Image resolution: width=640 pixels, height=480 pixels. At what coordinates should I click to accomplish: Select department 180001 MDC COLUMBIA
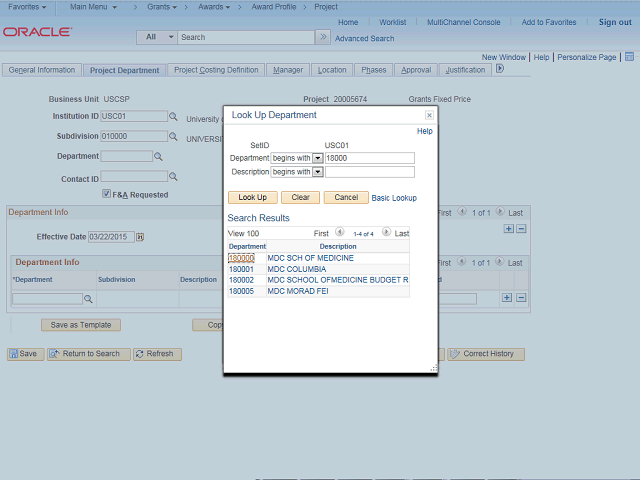point(241,269)
